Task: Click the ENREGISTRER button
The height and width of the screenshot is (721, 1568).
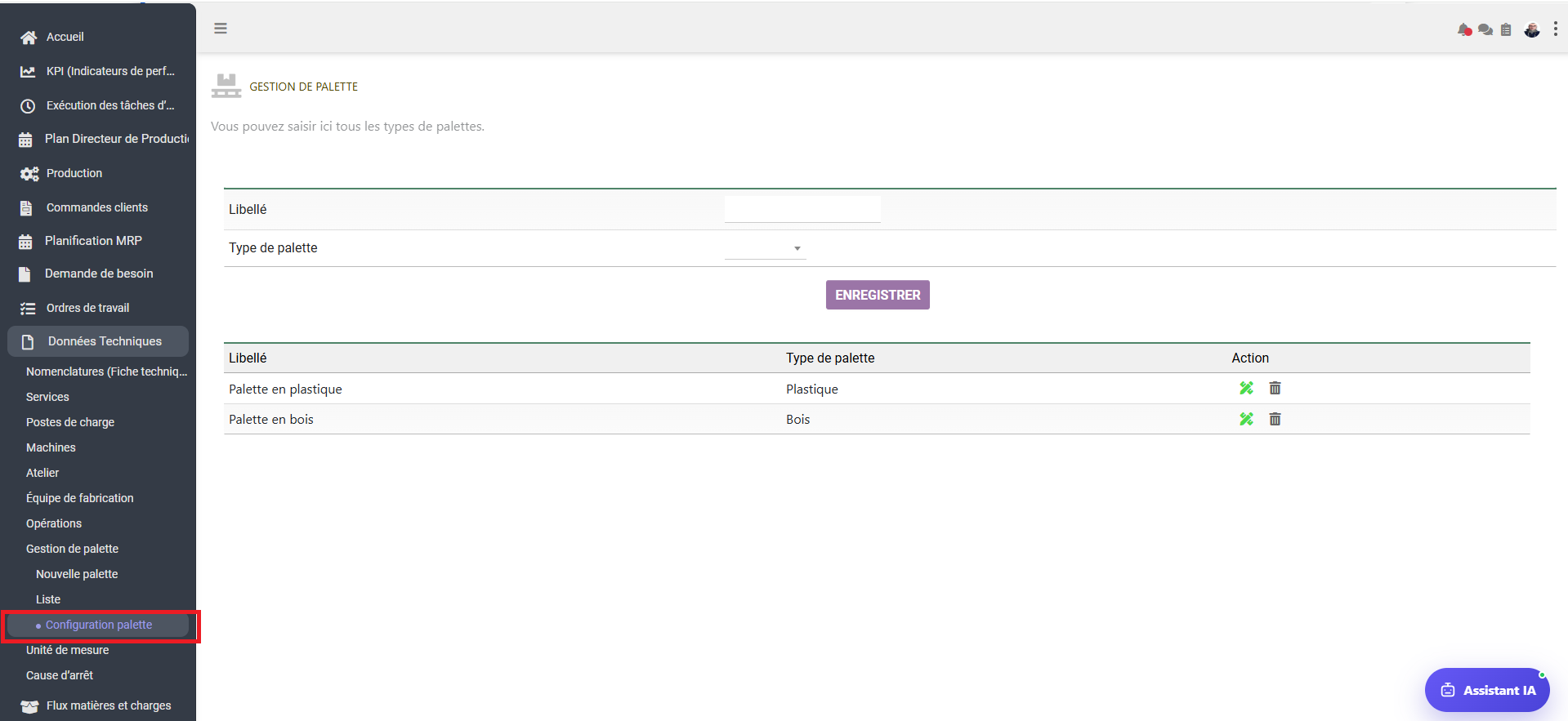Action: click(878, 295)
